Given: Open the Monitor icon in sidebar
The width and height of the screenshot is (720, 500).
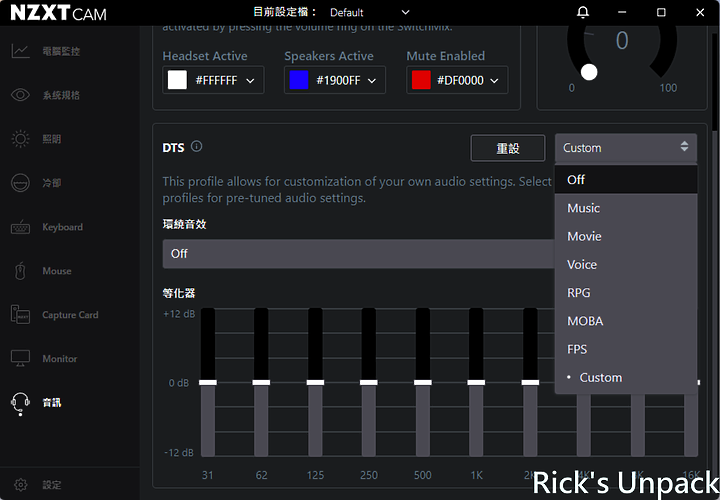Looking at the screenshot, I should point(20,359).
